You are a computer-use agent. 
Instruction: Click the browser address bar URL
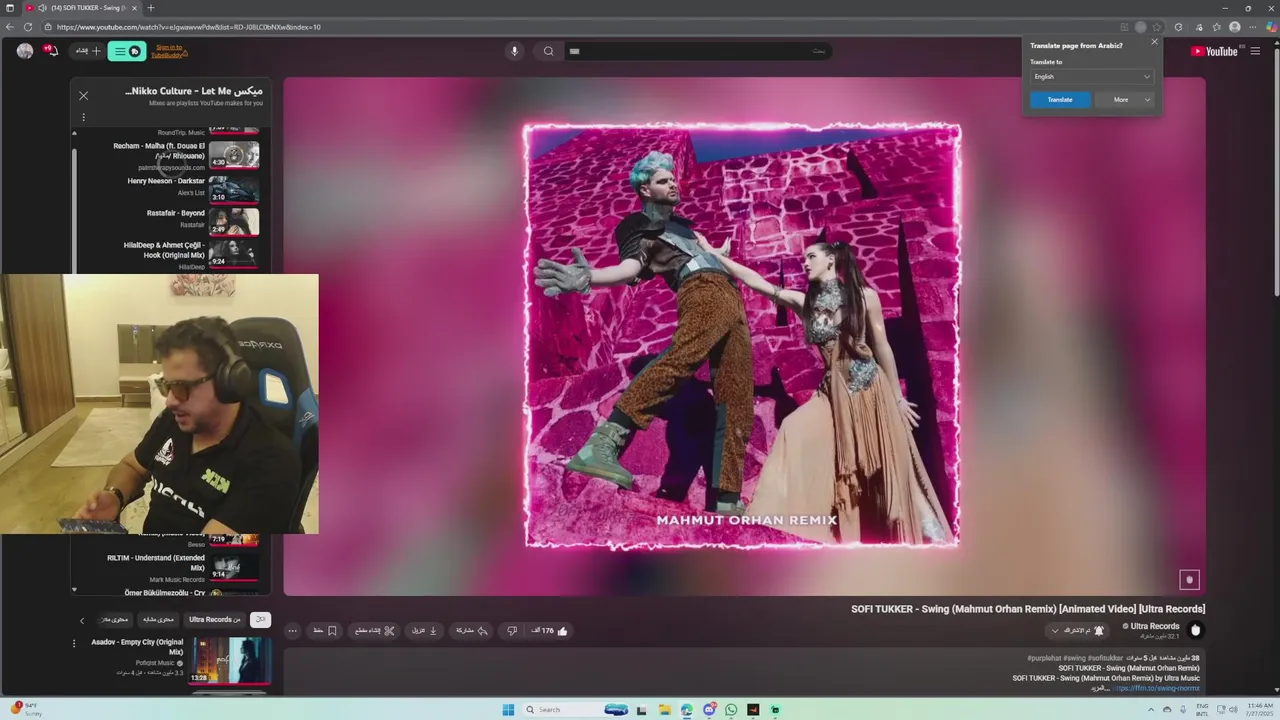189,27
